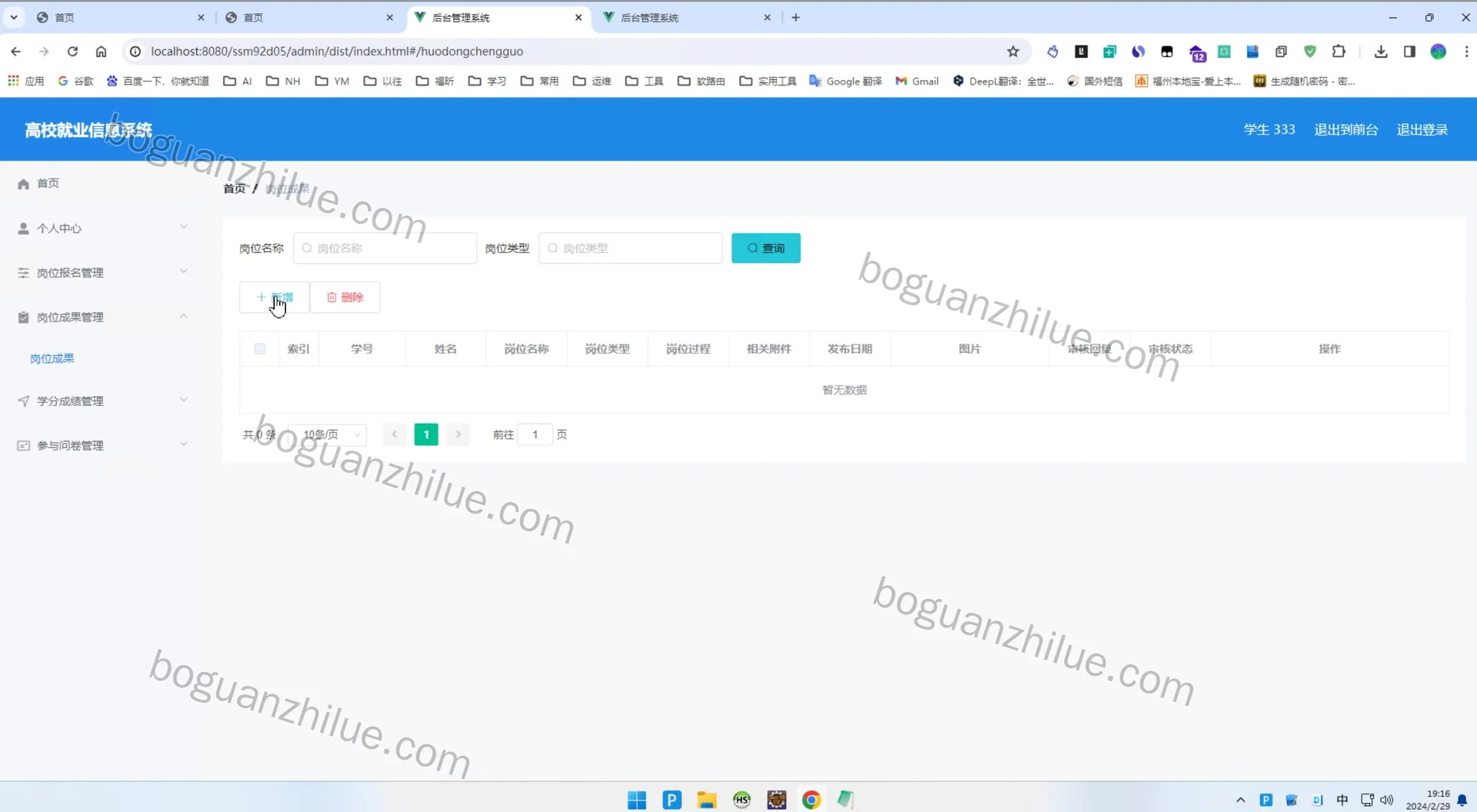1477x812 pixels.
Task: Toggle the select-all checkbox in table header
Action: pos(259,348)
